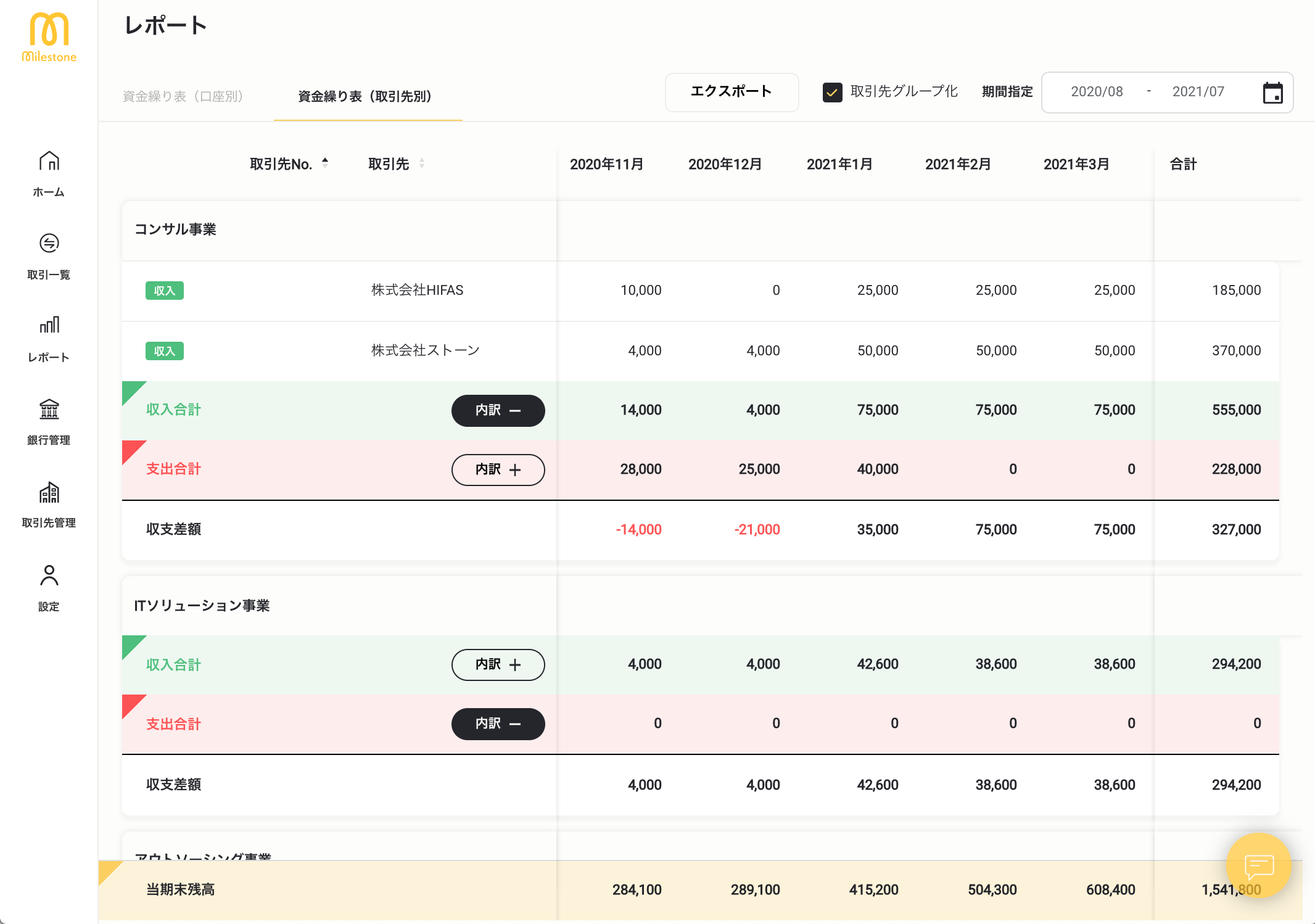Click コンサル収入合計 total 555,000
The width and height of the screenshot is (1315, 924).
(1236, 410)
